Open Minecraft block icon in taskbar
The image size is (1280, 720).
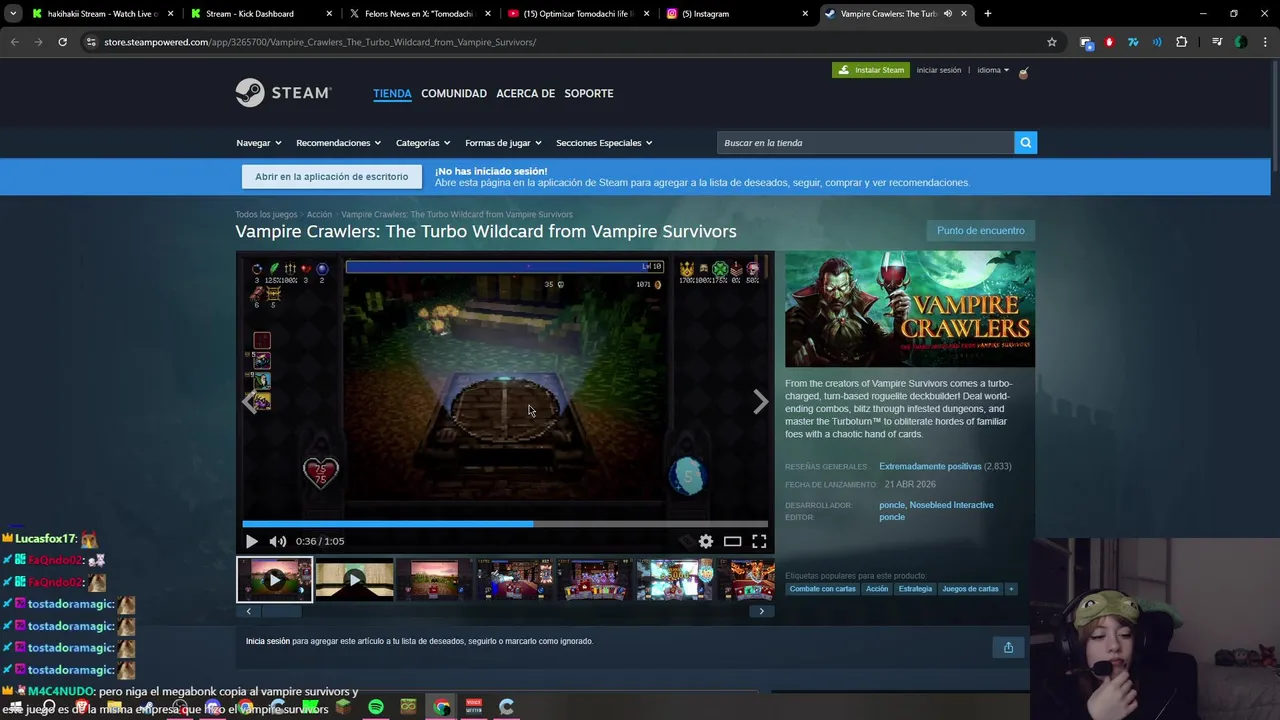tap(343, 707)
